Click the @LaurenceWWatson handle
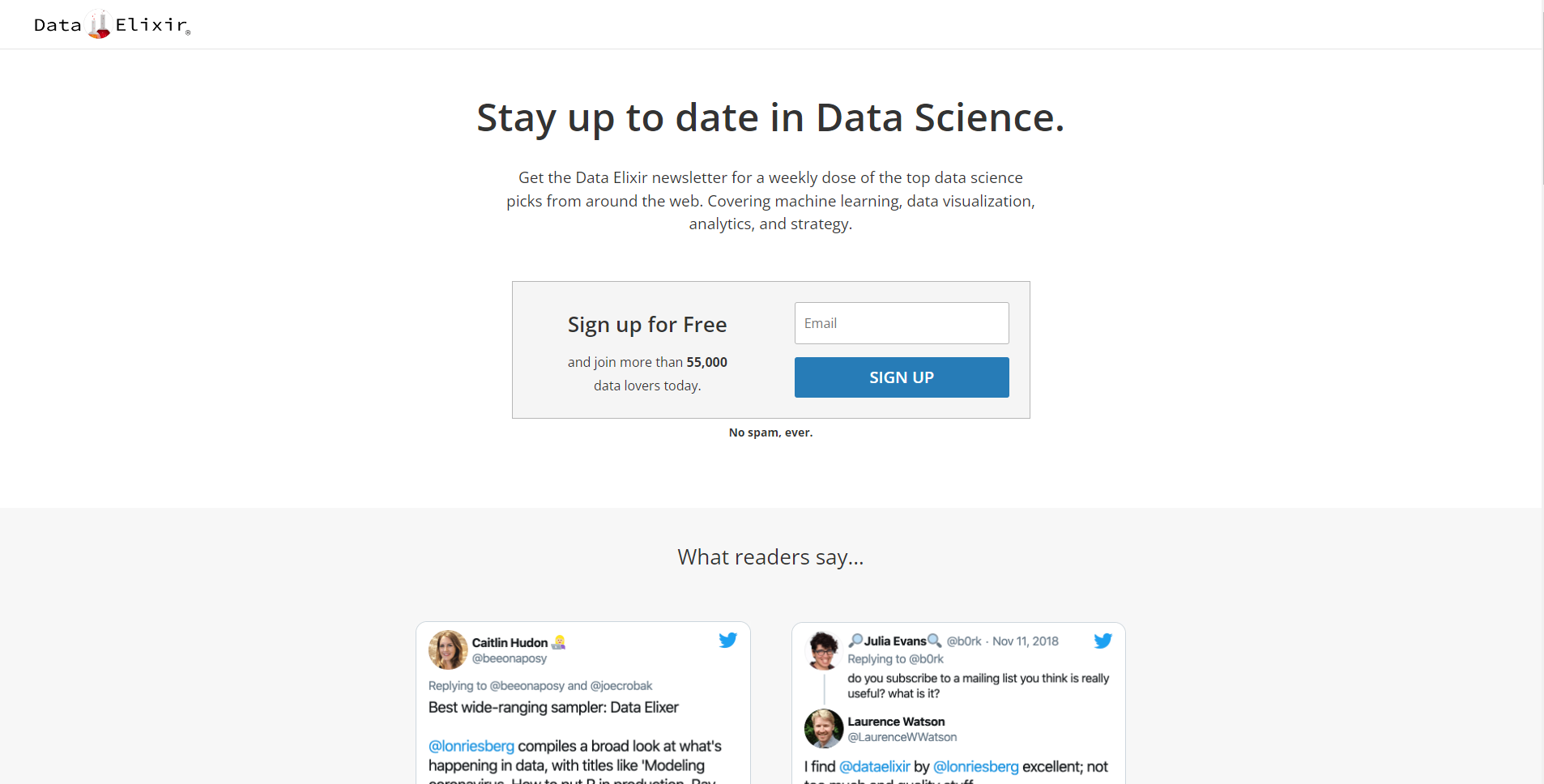 pyautogui.click(x=902, y=737)
